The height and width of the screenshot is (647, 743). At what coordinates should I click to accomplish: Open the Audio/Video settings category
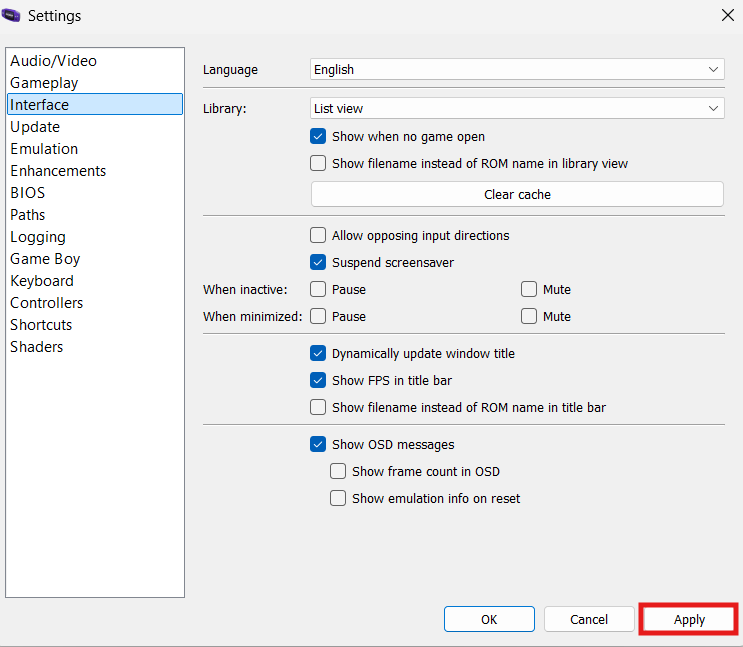(x=95, y=61)
